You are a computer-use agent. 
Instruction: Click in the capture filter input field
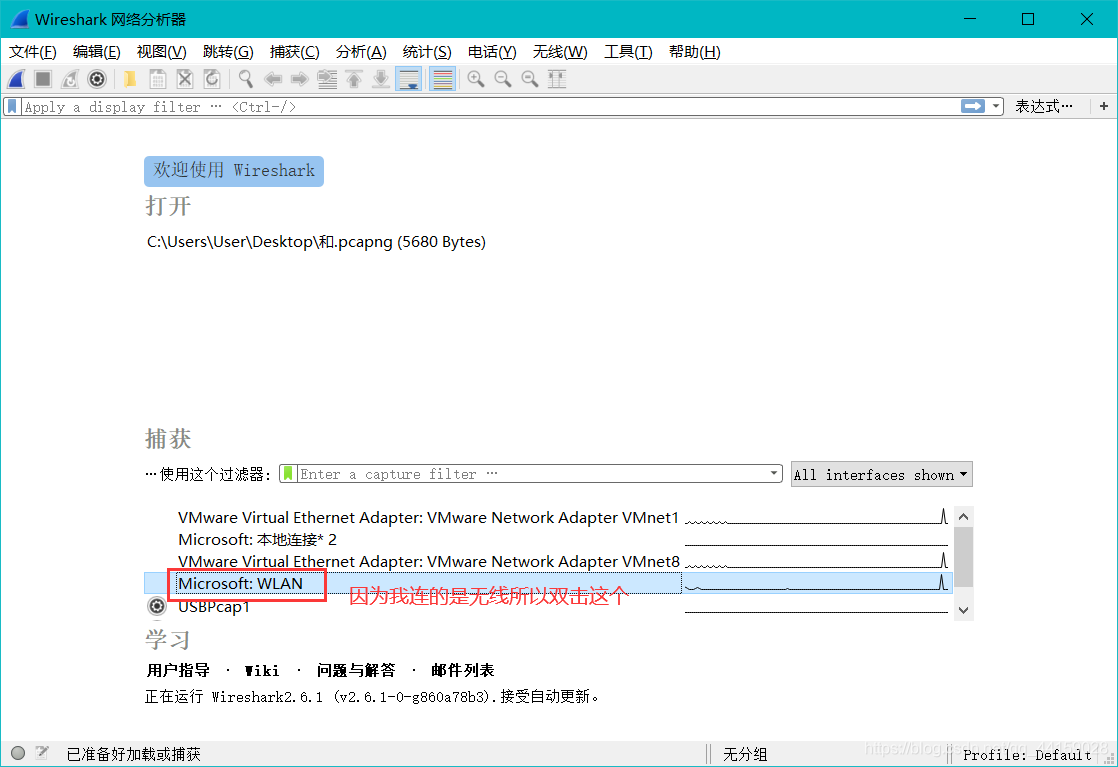(x=531, y=474)
